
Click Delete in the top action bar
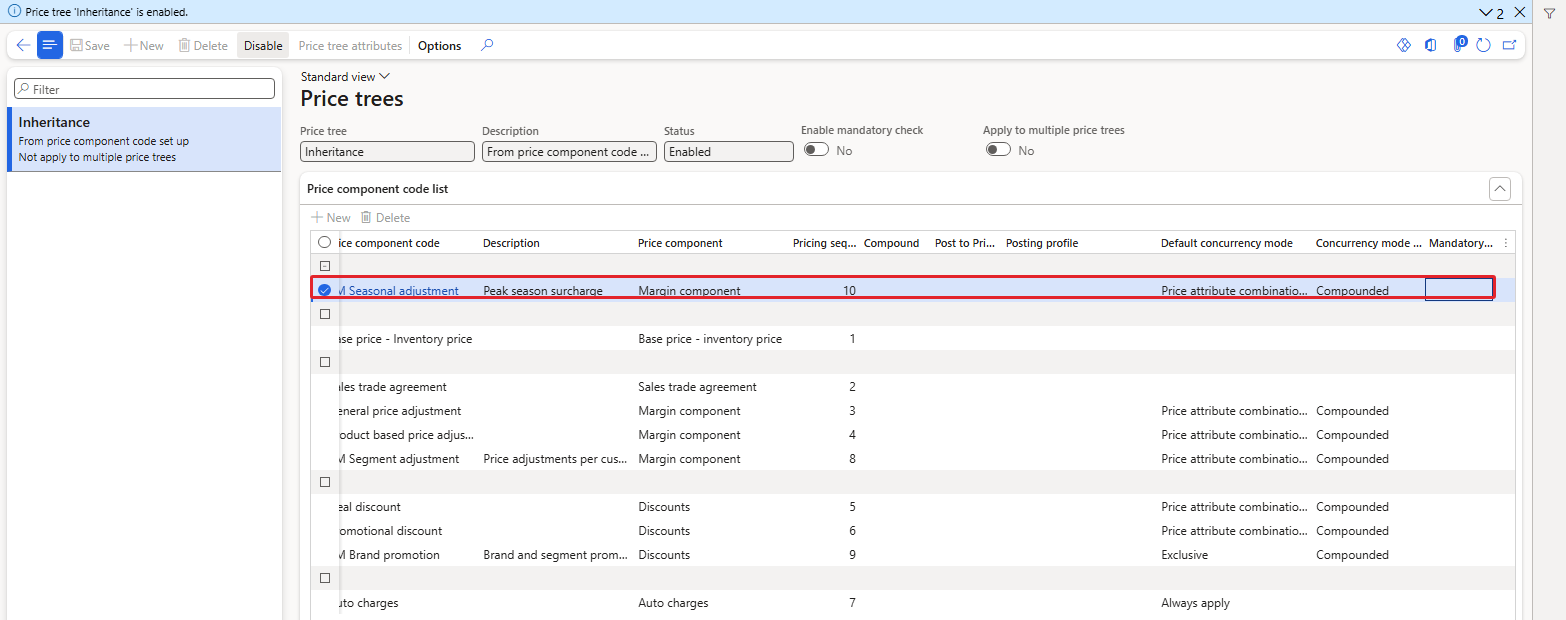coord(203,46)
